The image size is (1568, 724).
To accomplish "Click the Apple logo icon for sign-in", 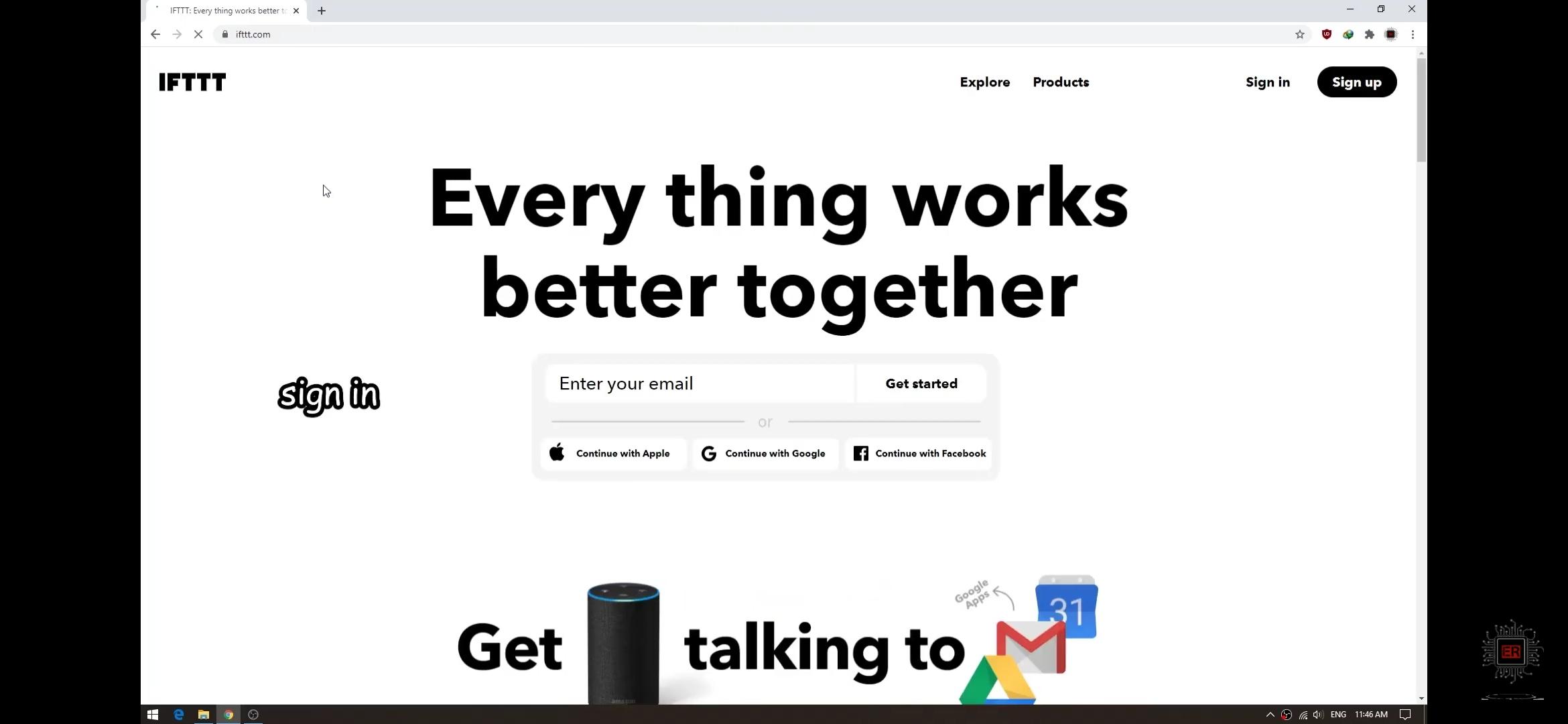I will point(557,453).
